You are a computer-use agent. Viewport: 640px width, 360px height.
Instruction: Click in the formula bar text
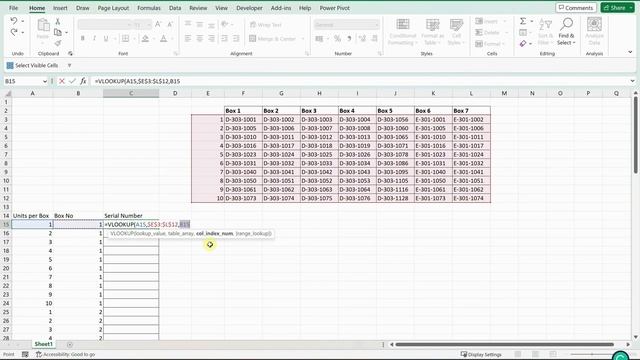[137, 81]
